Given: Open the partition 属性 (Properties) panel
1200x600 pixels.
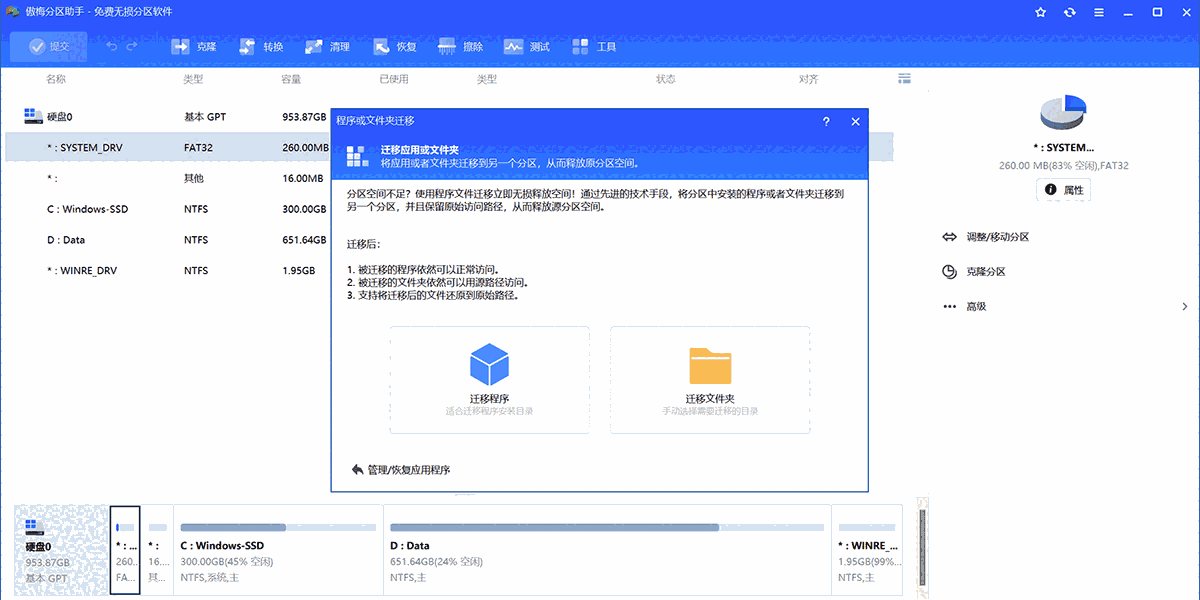Looking at the screenshot, I should coord(1063,189).
